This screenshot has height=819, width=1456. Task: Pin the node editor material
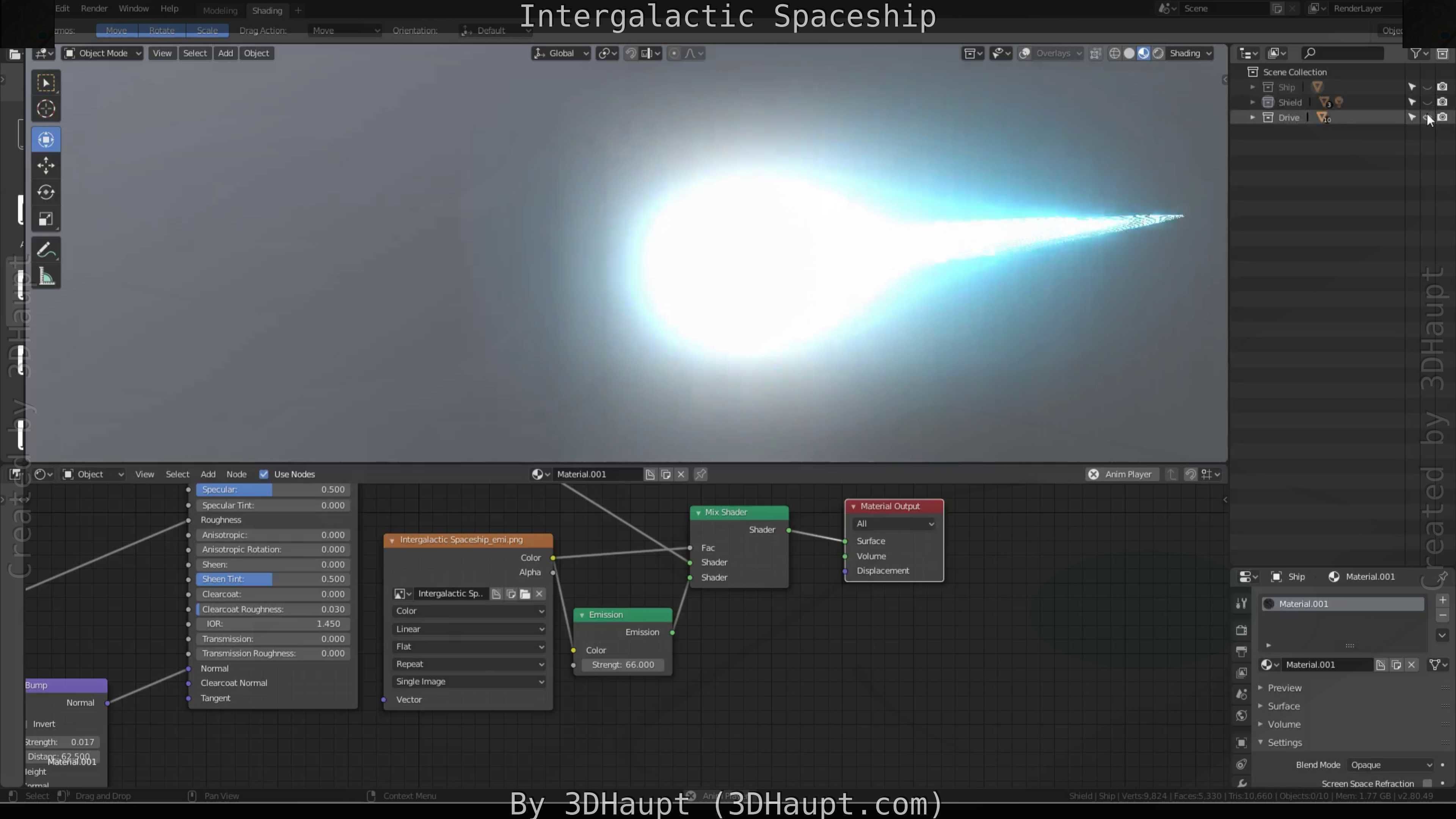tap(700, 474)
